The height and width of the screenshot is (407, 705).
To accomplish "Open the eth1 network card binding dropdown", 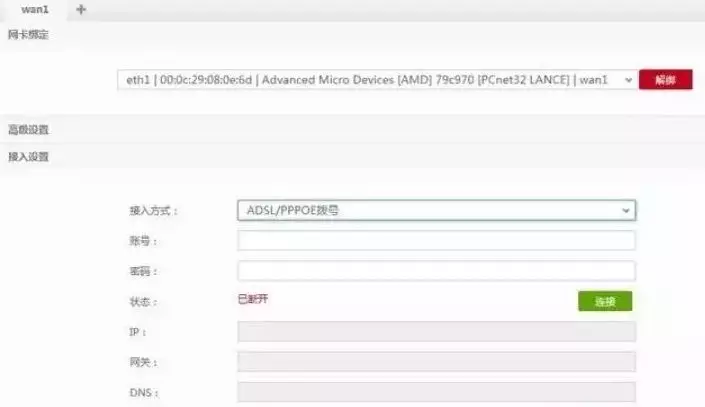I will pyautogui.click(x=377, y=80).
